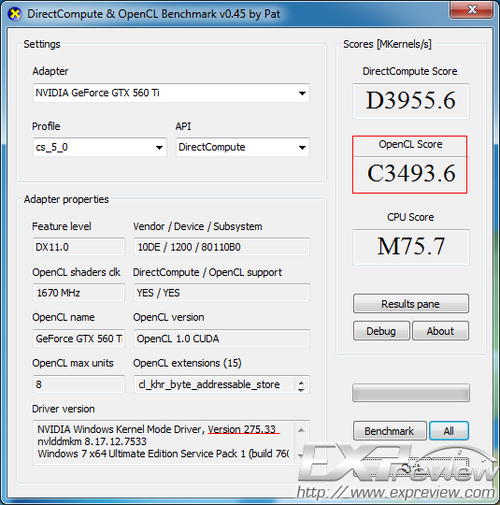Open the About dialog

click(440, 331)
